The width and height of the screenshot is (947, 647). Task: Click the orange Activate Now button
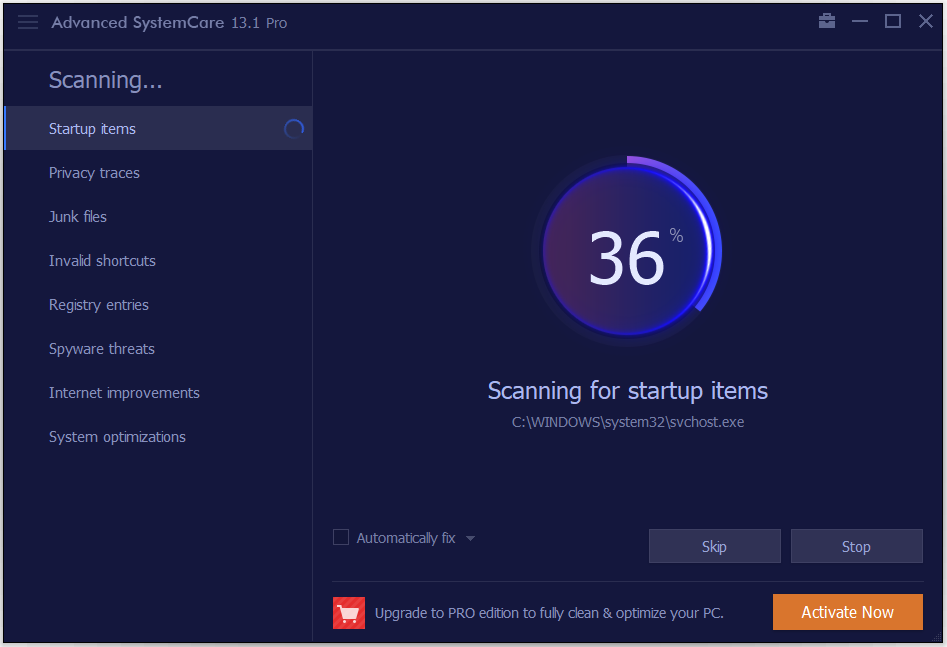tap(847, 612)
